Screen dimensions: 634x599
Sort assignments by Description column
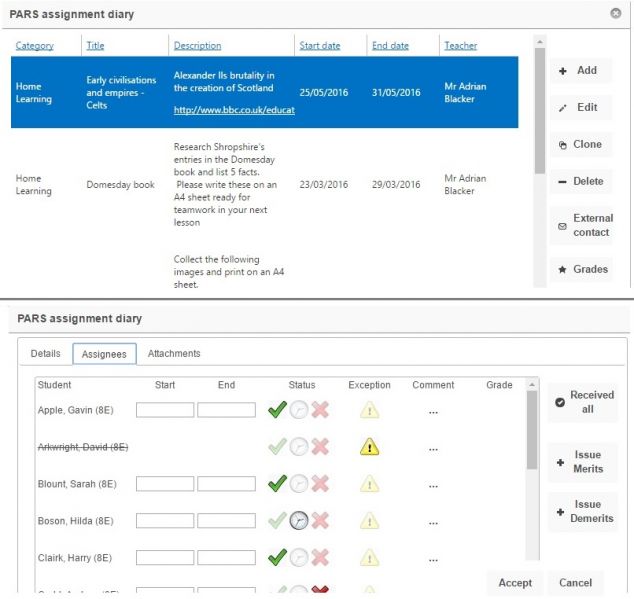coord(197,46)
